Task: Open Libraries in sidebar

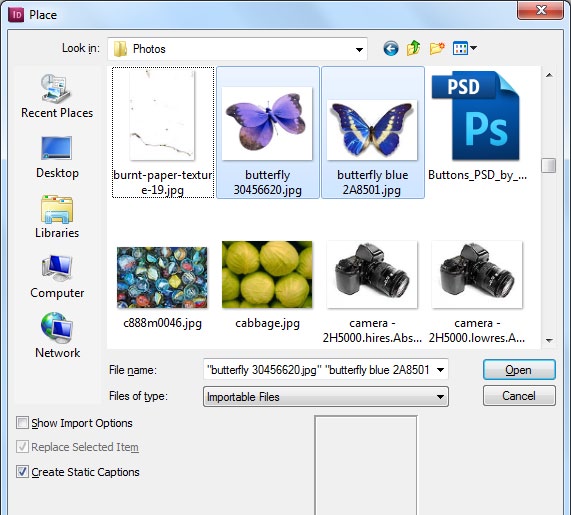Action: pyautogui.click(x=57, y=217)
